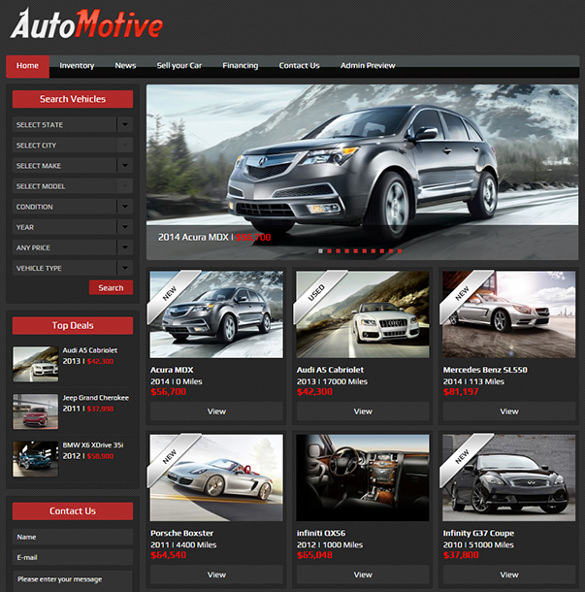View the Infiniti QX56 listing

click(x=363, y=575)
